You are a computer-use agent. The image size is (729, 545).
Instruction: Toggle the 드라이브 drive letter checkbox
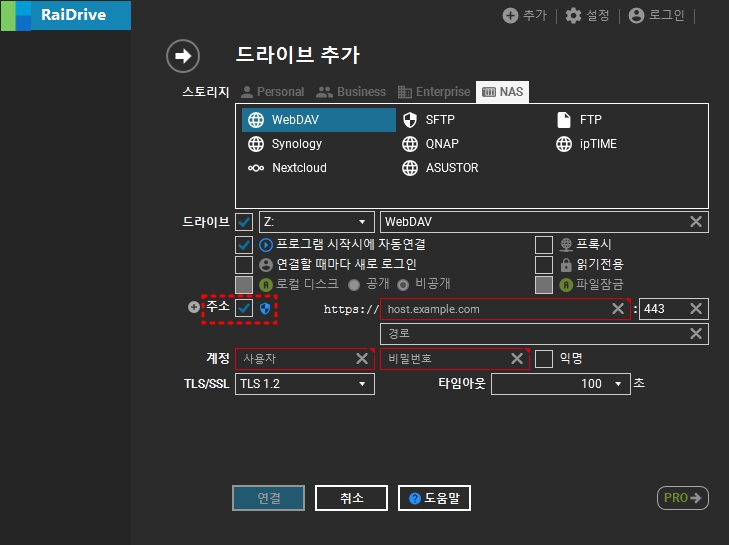click(244, 222)
